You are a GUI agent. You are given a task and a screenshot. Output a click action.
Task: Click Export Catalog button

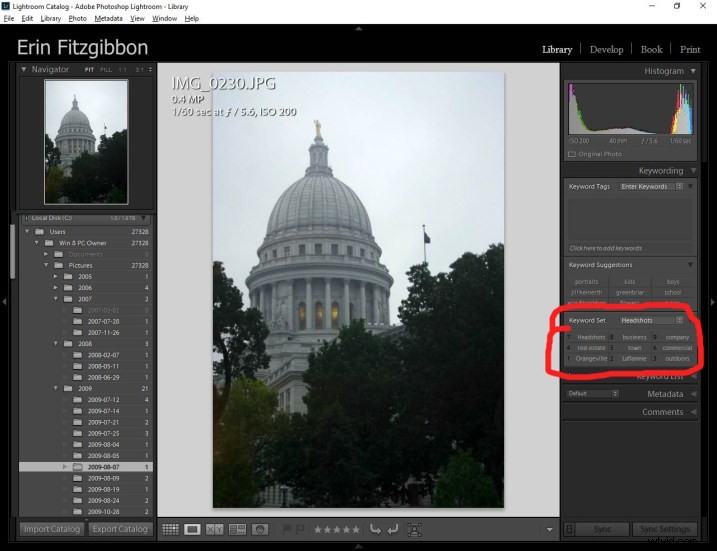pyautogui.click(x=120, y=529)
